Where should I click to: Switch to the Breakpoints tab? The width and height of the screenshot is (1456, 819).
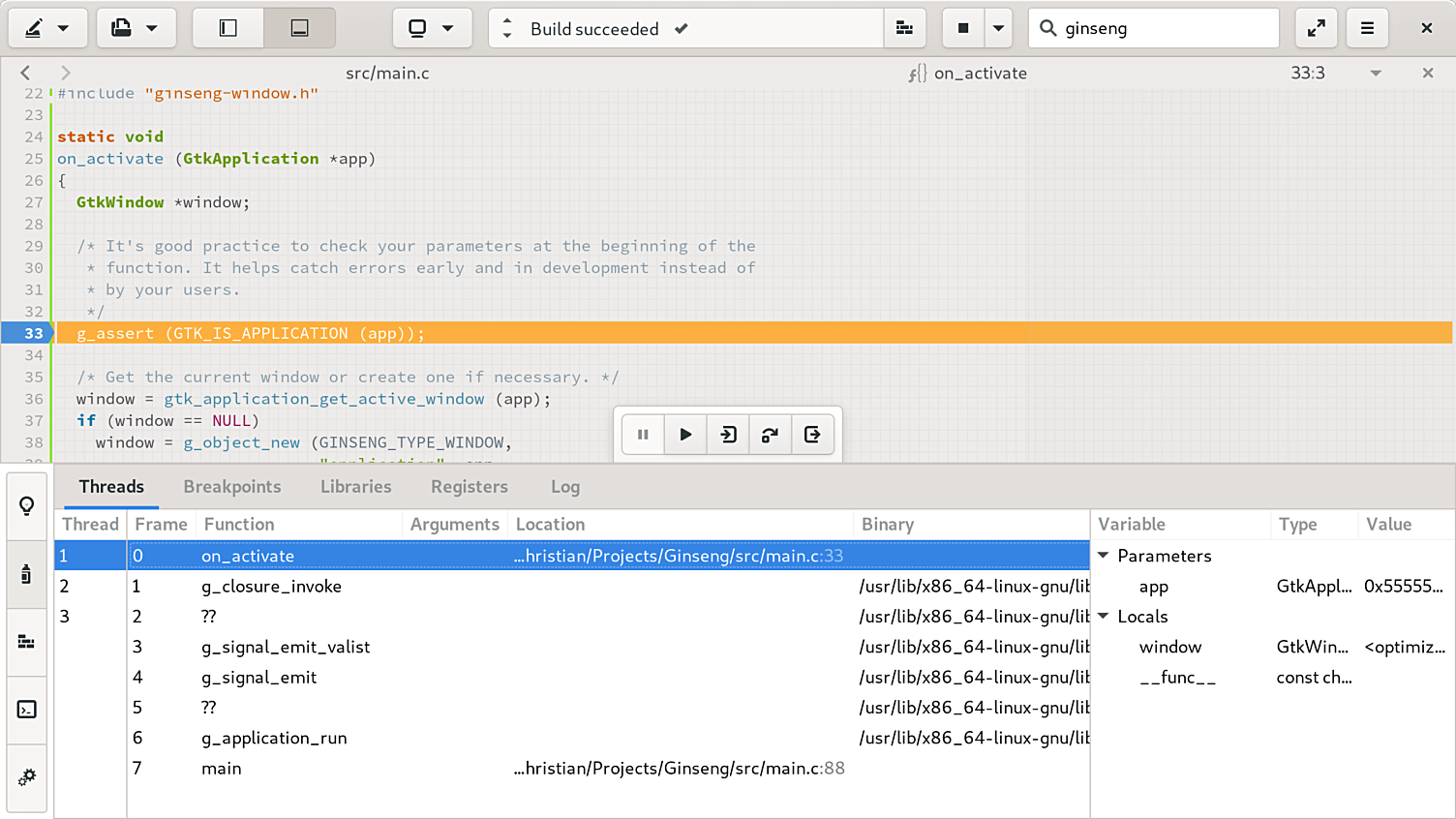point(232,487)
